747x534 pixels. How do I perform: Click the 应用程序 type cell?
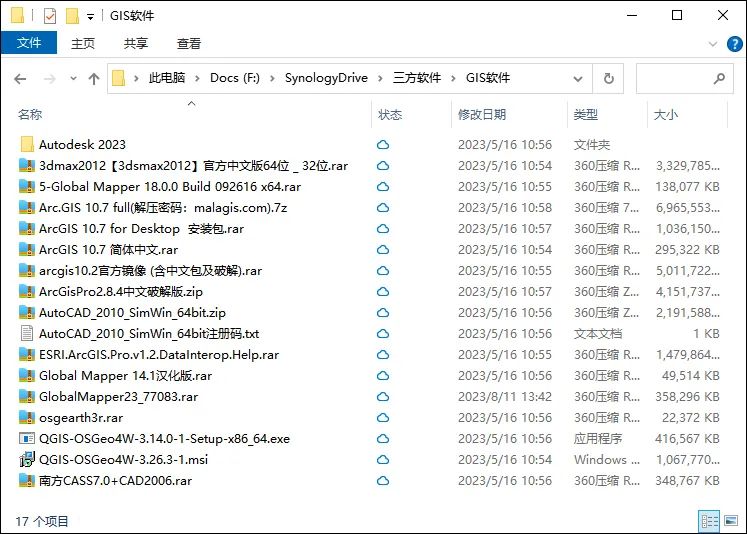598,438
